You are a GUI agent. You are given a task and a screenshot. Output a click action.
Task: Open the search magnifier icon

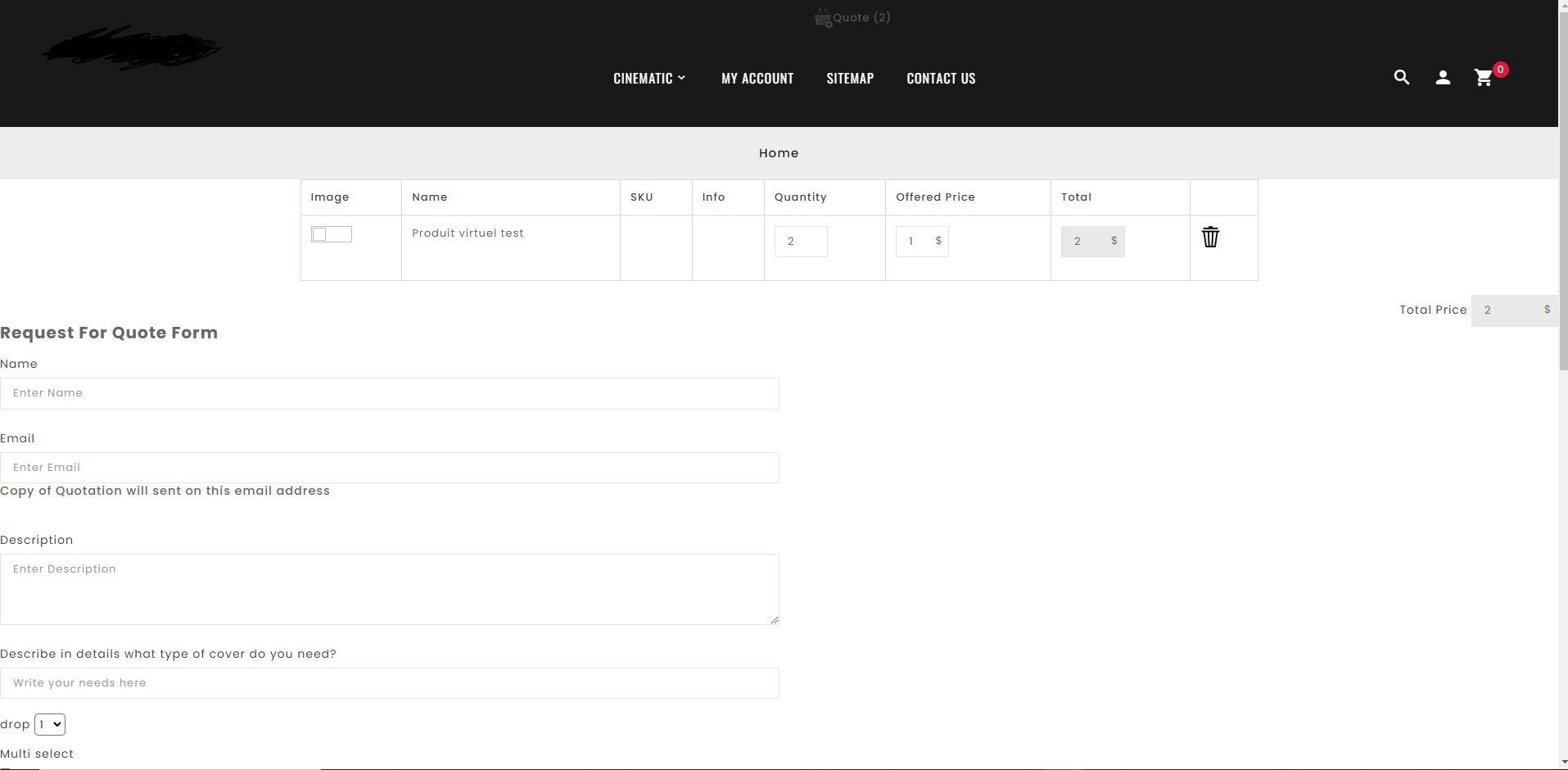(x=1401, y=78)
